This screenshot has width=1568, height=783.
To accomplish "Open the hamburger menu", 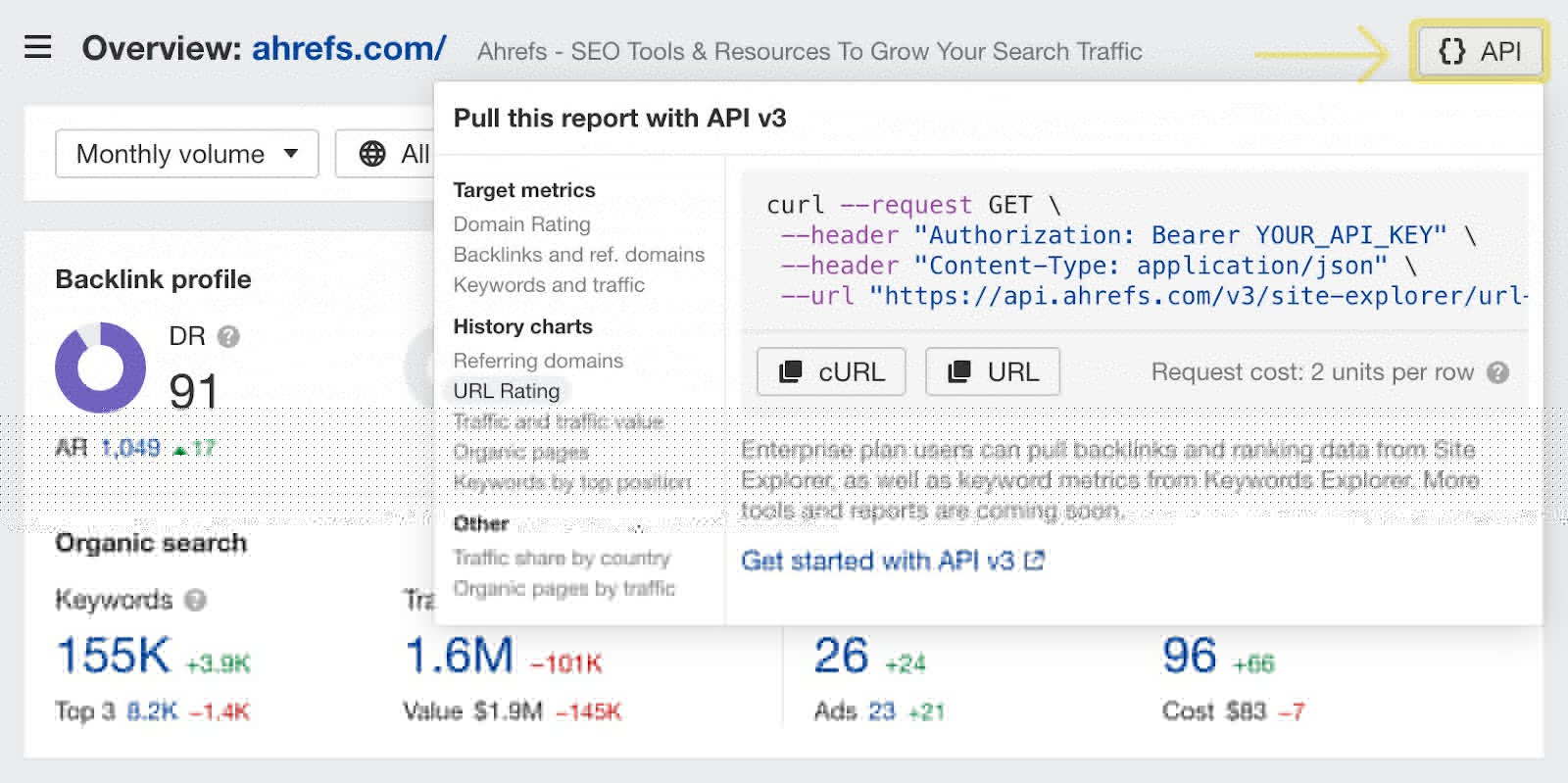I will [37, 47].
